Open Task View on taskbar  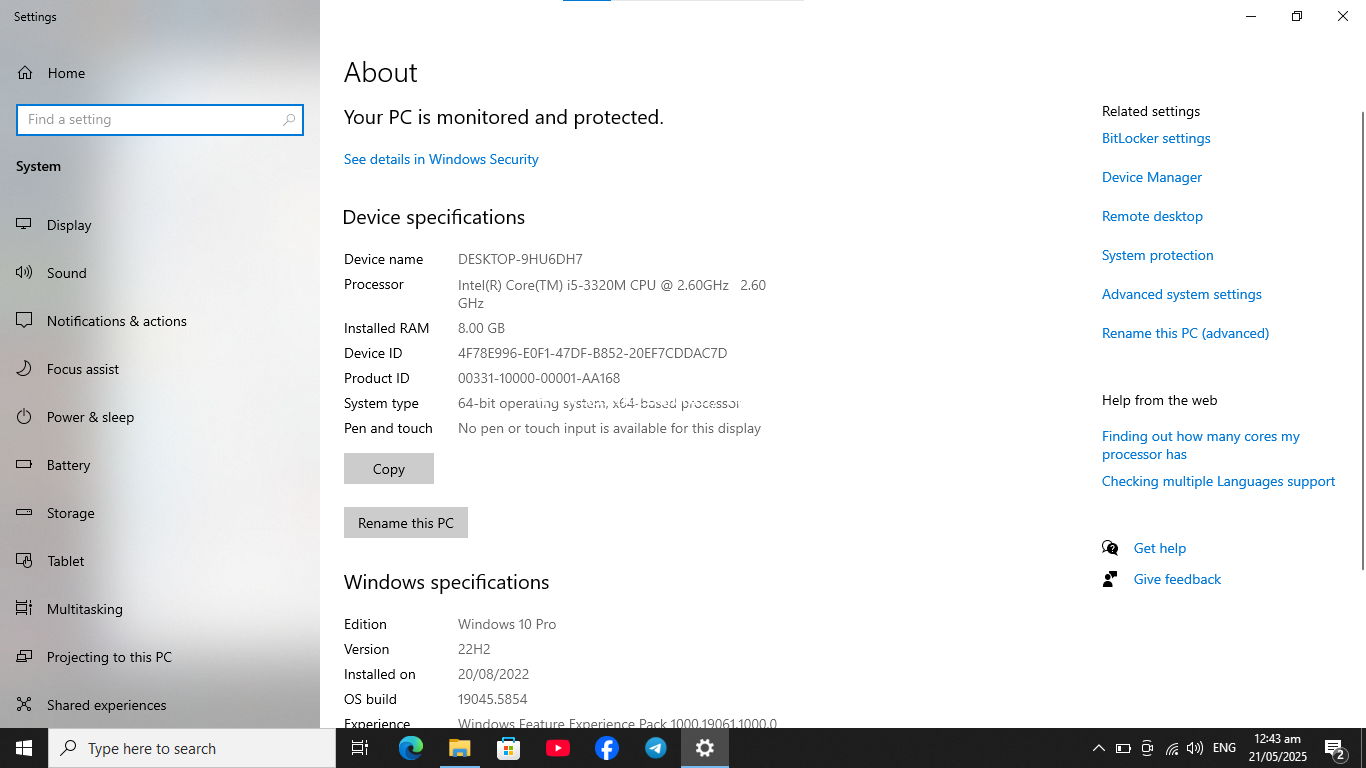point(360,748)
